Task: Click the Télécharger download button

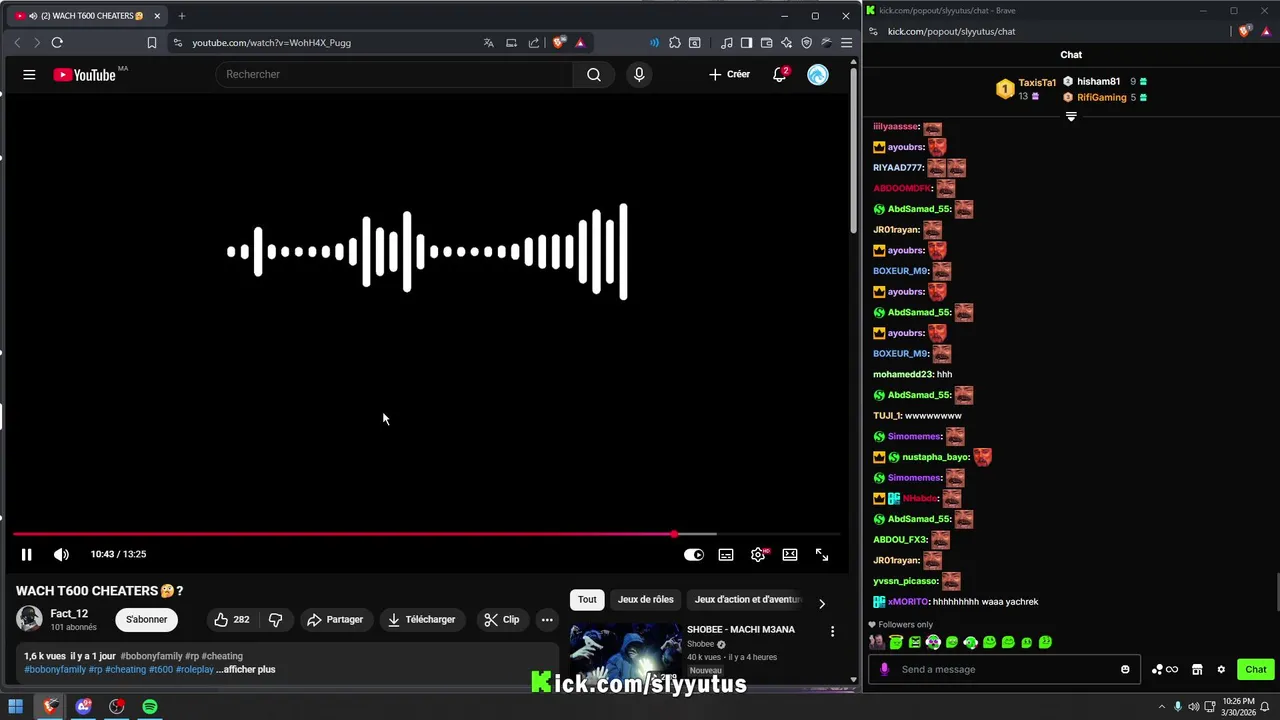Action: coord(422,620)
